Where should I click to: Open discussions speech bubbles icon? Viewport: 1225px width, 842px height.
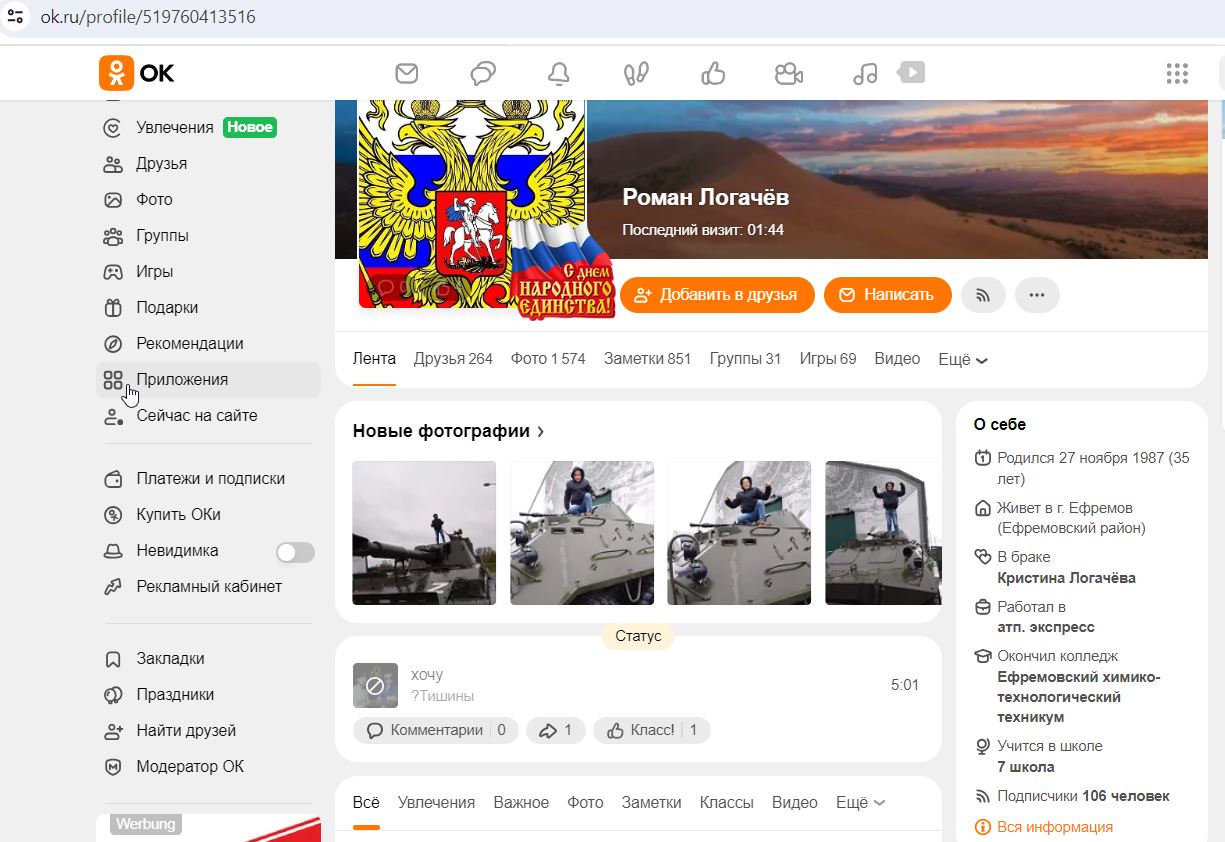click(483, 73)
